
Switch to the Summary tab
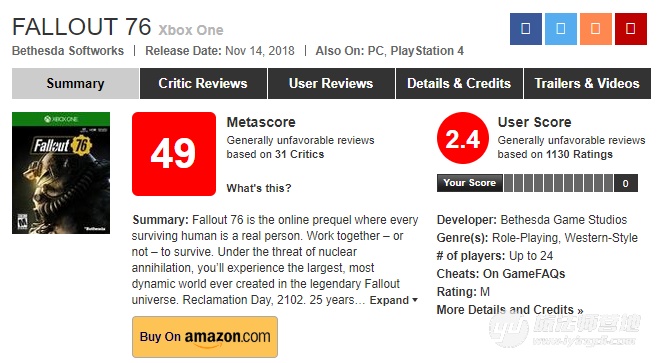click(x=75, y=83)
